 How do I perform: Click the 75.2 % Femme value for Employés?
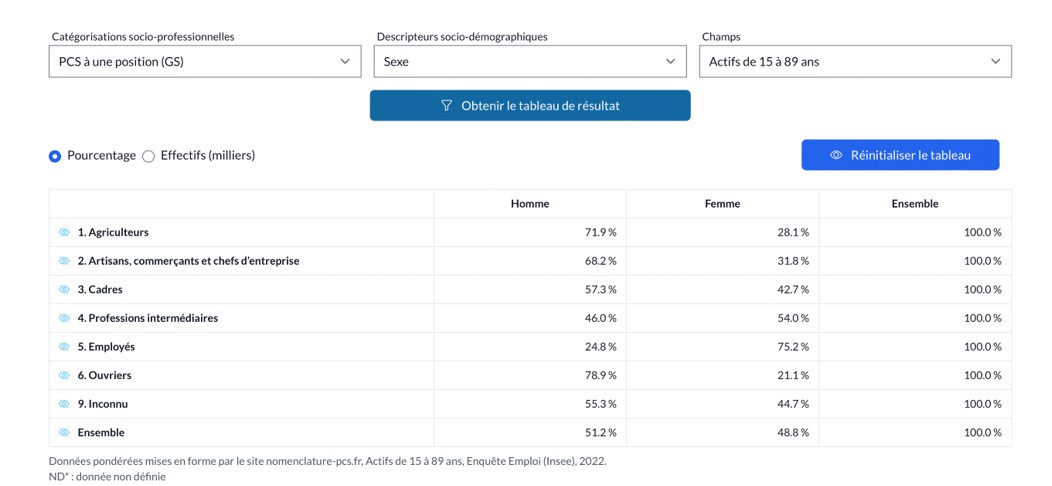pyautogui.click(x=793, y=347)
